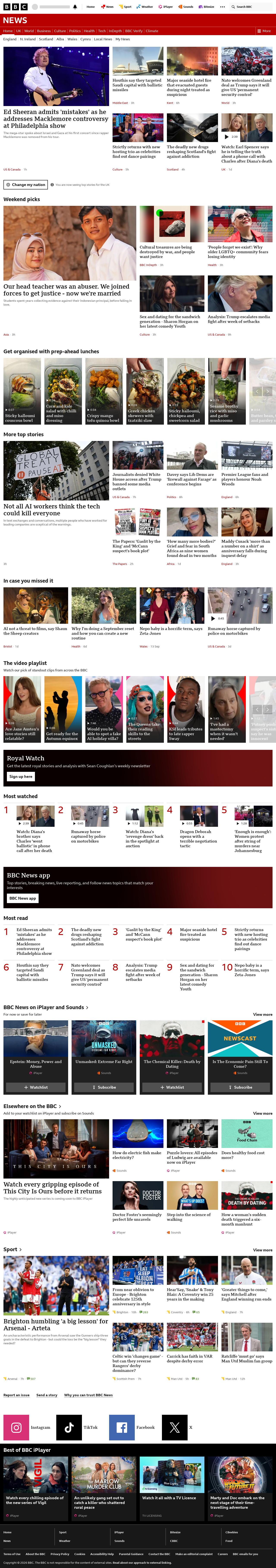Advance the video playlist carousel forward
Screen dimensions: 276x1568
point(267,710)
